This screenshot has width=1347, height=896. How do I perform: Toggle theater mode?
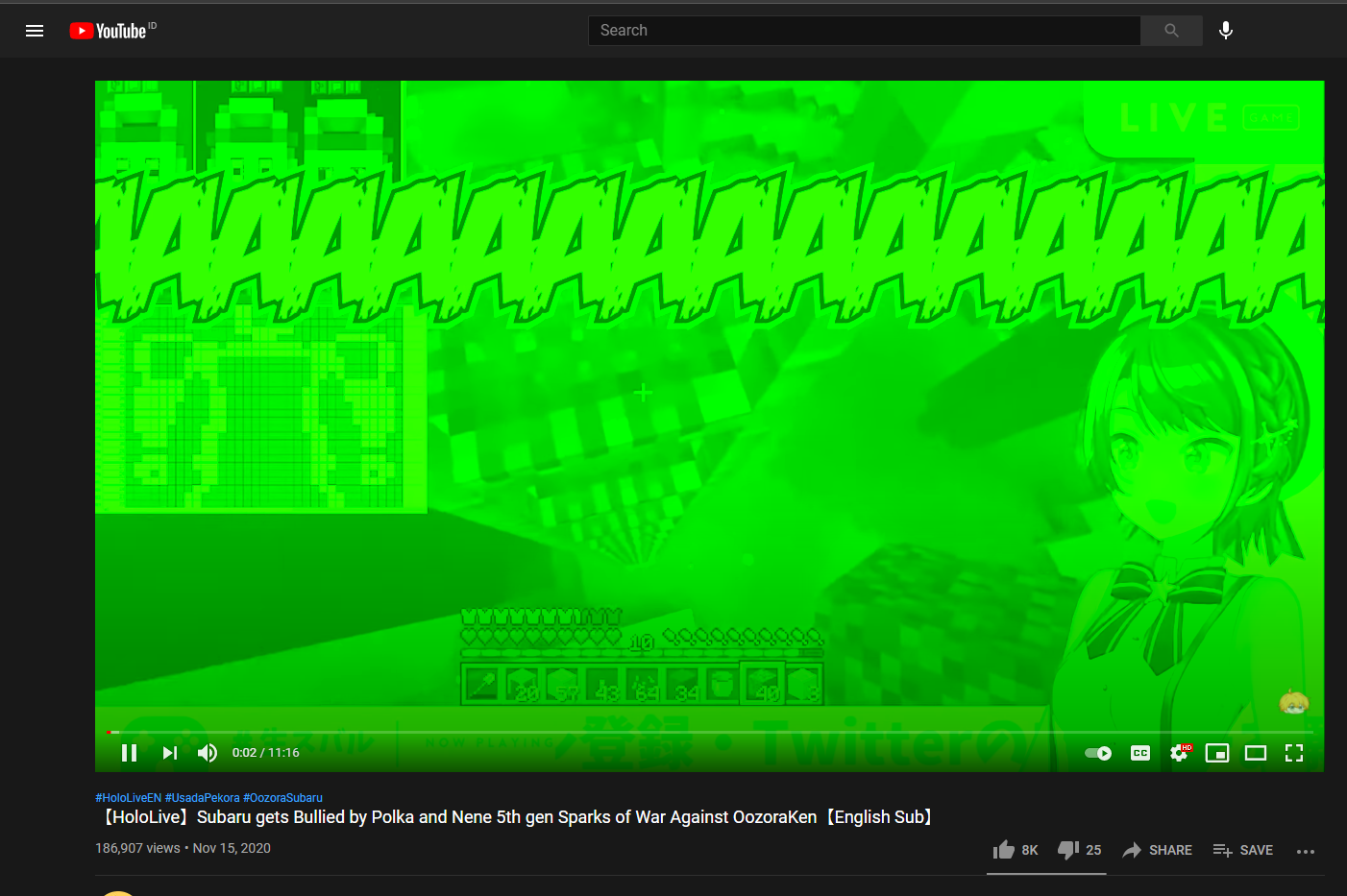click(1256, 753)
